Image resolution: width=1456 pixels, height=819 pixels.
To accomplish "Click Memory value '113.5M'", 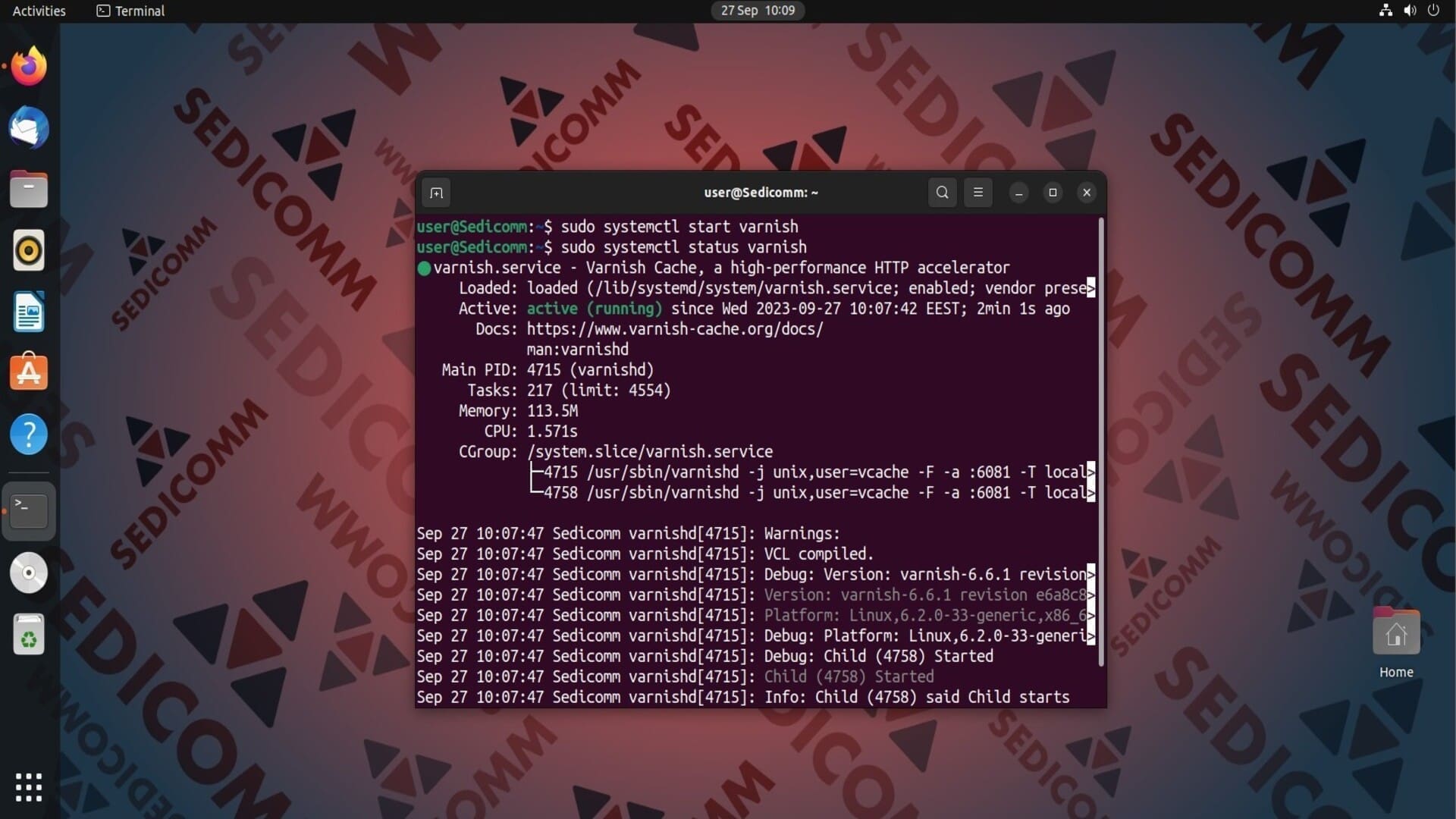I will coord(552,411).
